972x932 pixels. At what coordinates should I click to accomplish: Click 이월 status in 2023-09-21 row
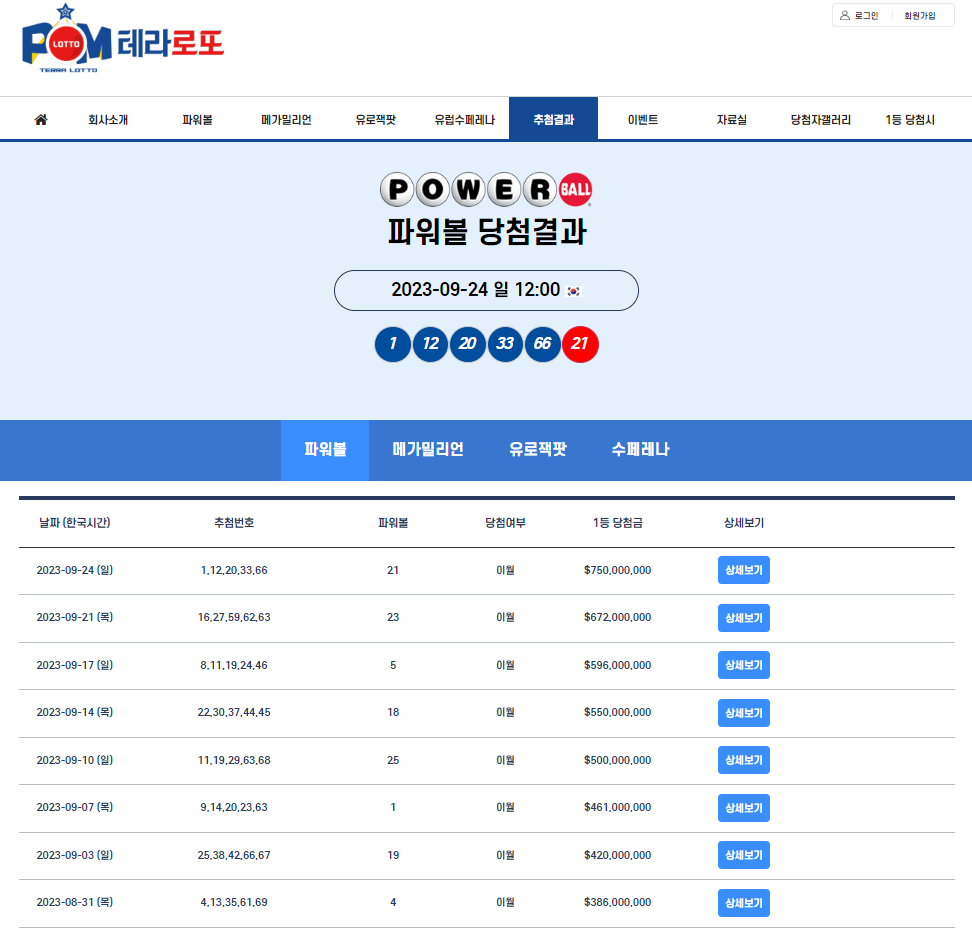[x=505, y=618]
